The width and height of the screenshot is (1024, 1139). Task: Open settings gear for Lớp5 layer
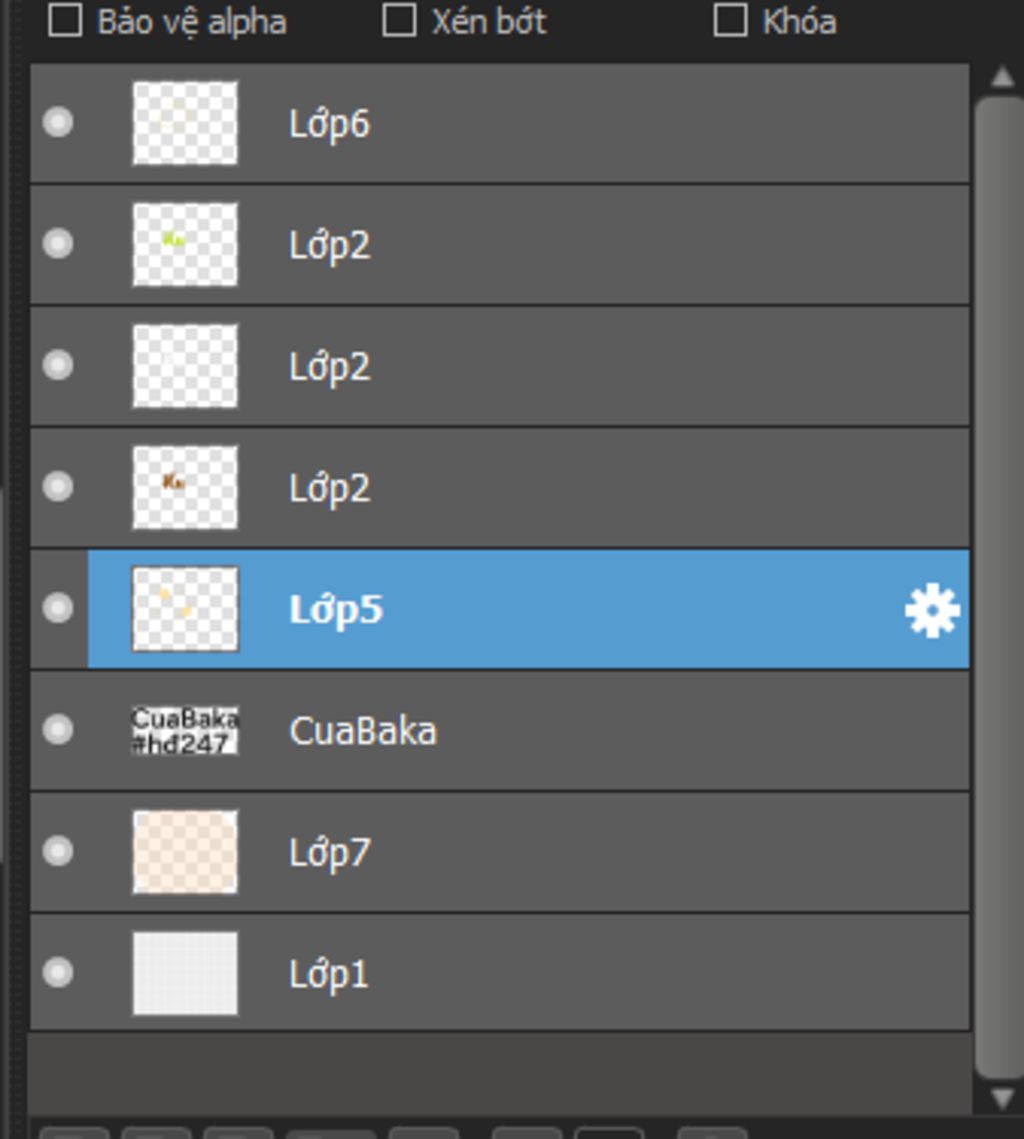pyautogui.click(x=932, y=610)
